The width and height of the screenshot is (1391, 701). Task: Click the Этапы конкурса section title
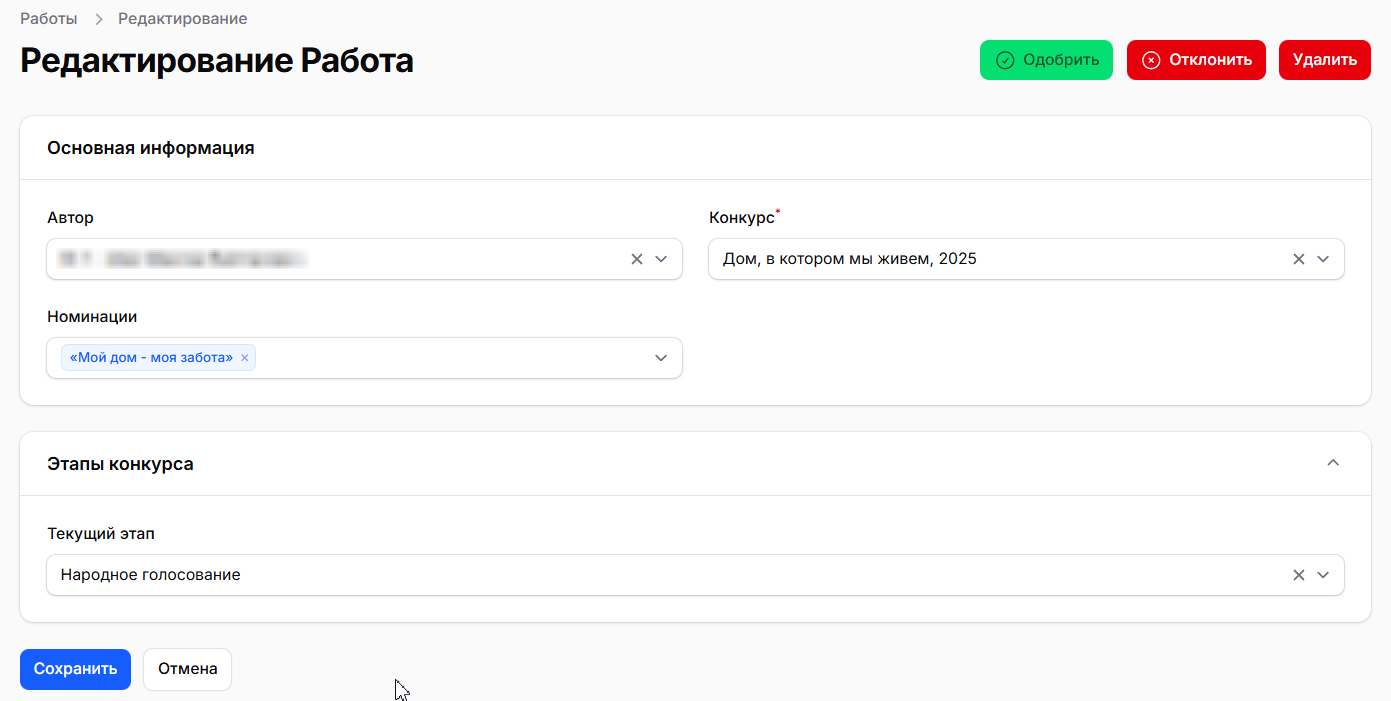120,464
